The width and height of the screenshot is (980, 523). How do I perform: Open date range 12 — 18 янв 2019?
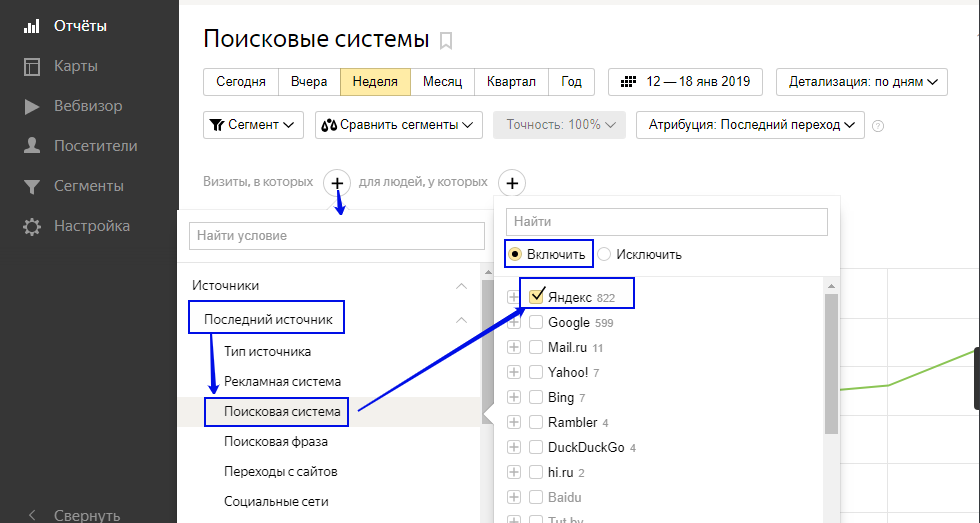pyautogui.click(x=685, y=82)
